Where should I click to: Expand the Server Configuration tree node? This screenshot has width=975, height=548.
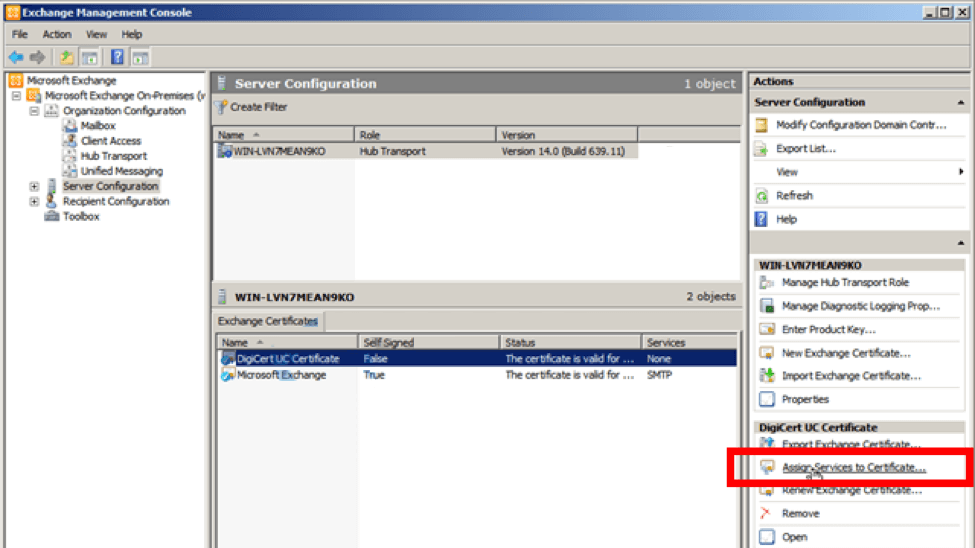34,186
